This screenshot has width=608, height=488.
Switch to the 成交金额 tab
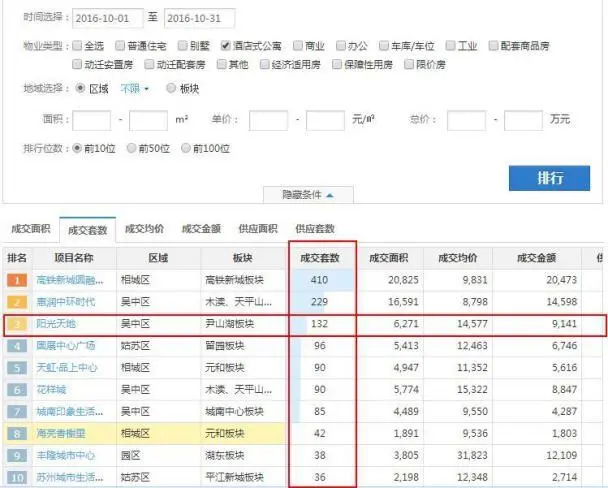point(201,229)
